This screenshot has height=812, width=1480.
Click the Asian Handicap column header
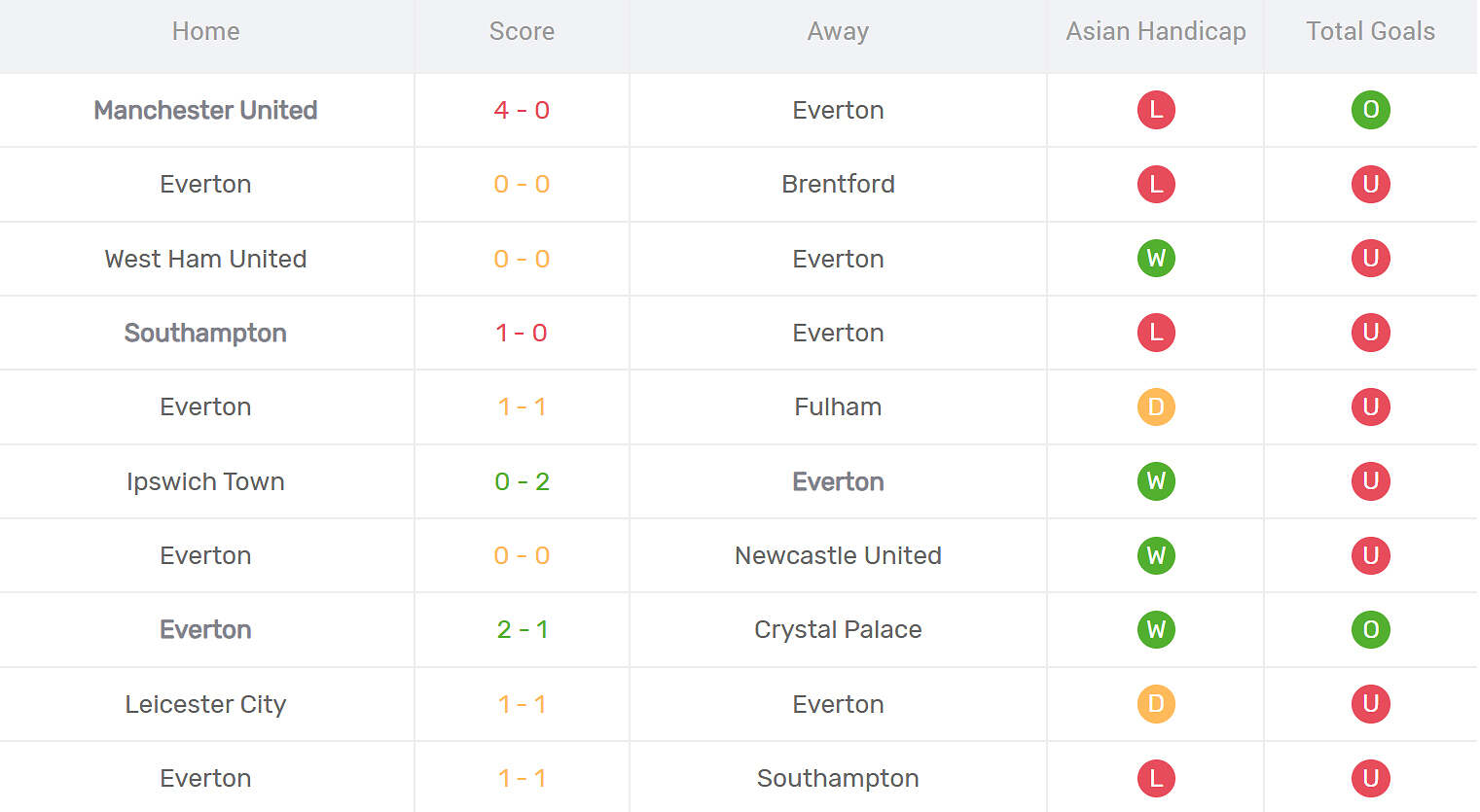pos(1156,31)
